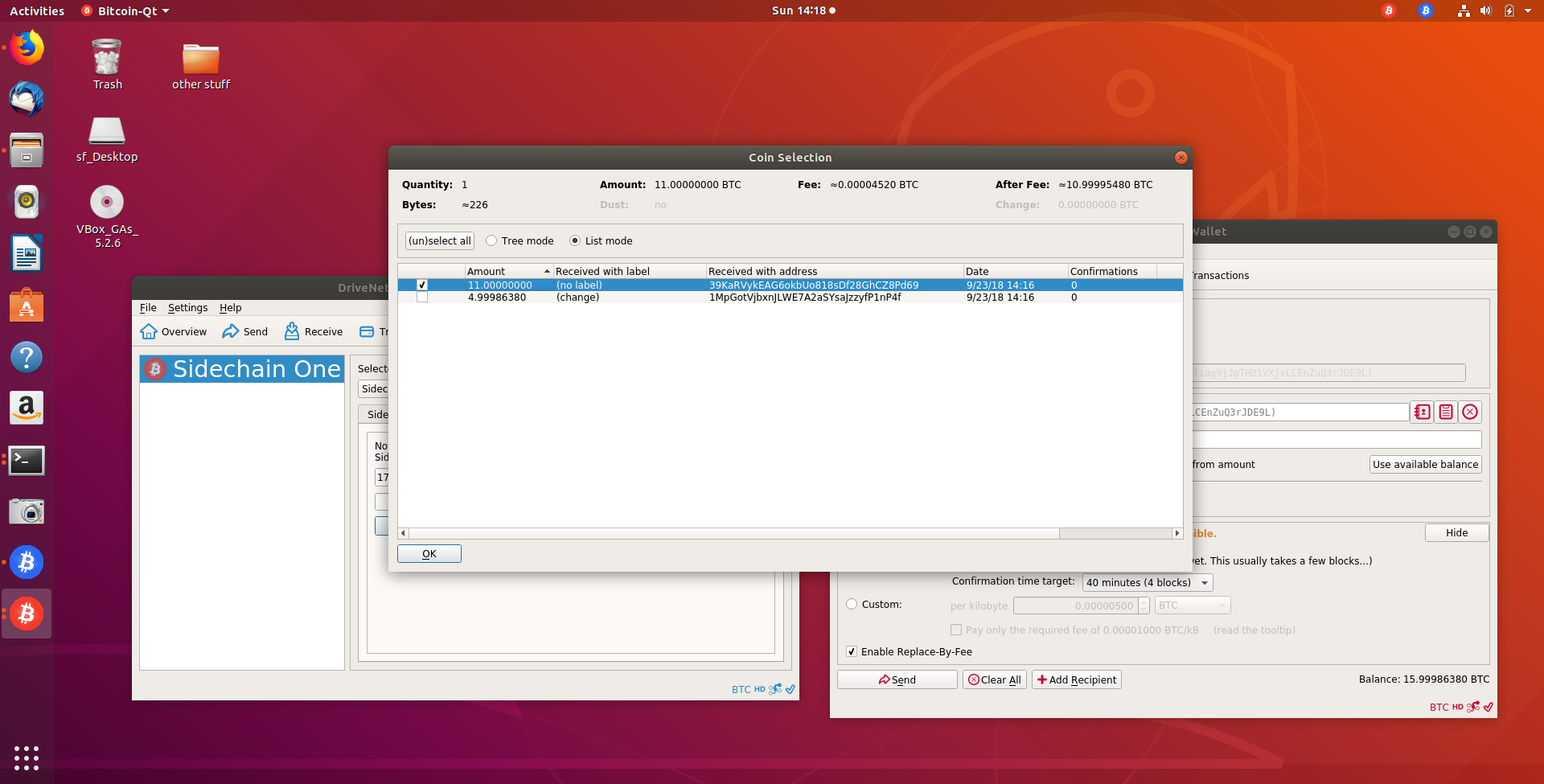Open the volume indicator in top bar
The height and width of the screenshot is (784, 1544).
pyautogui.click(x=1486, y=10)
